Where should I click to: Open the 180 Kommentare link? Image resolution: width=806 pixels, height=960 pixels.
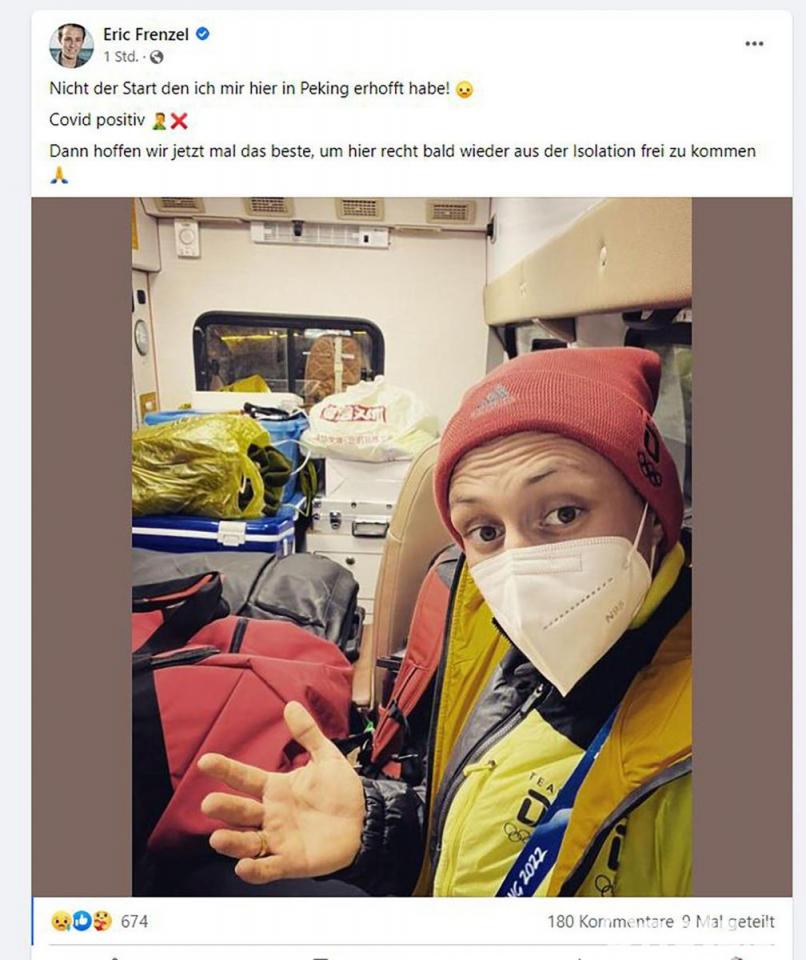click(610, 921)
